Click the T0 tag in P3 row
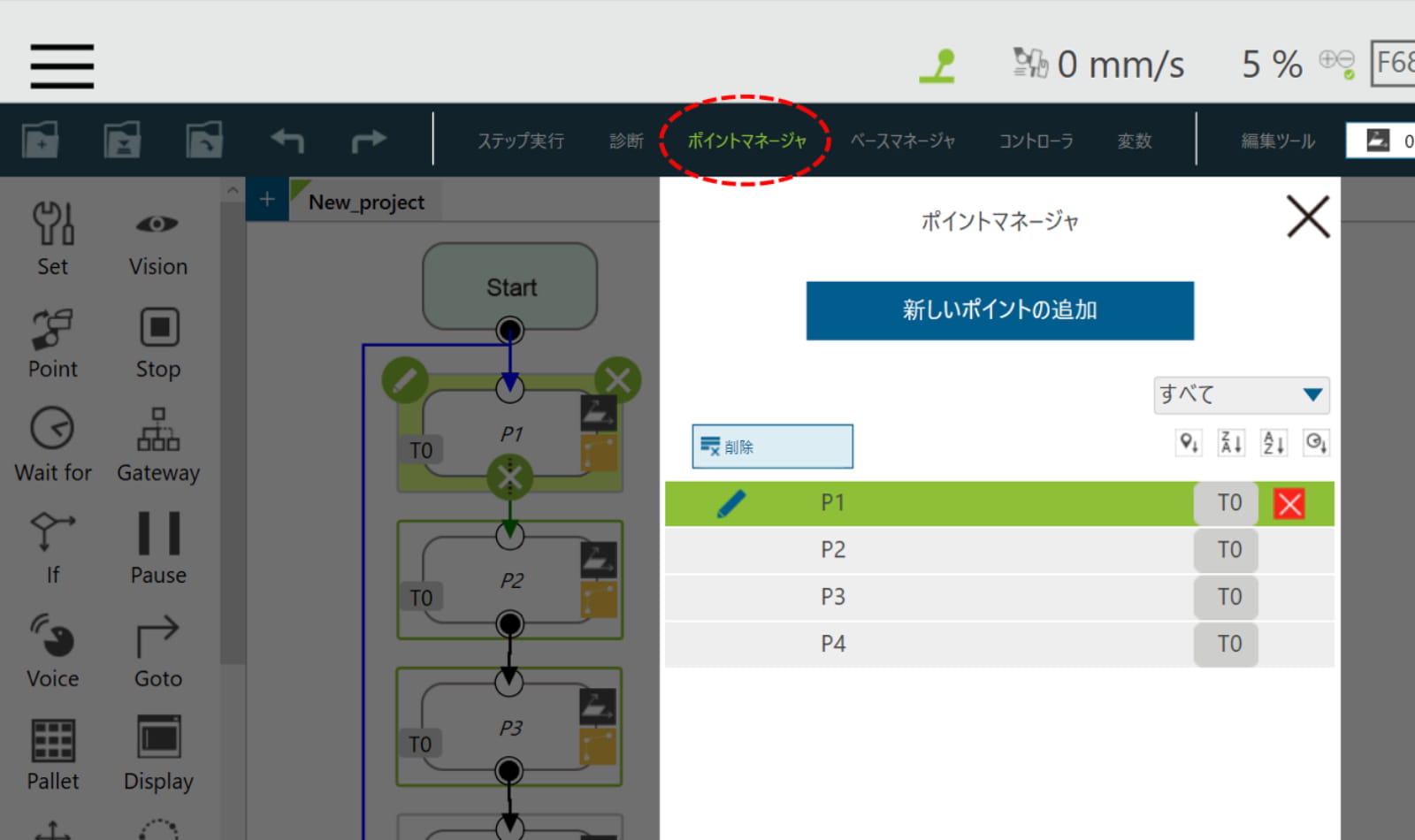This screenshot has height=840, width=1415. [1226, 597]
